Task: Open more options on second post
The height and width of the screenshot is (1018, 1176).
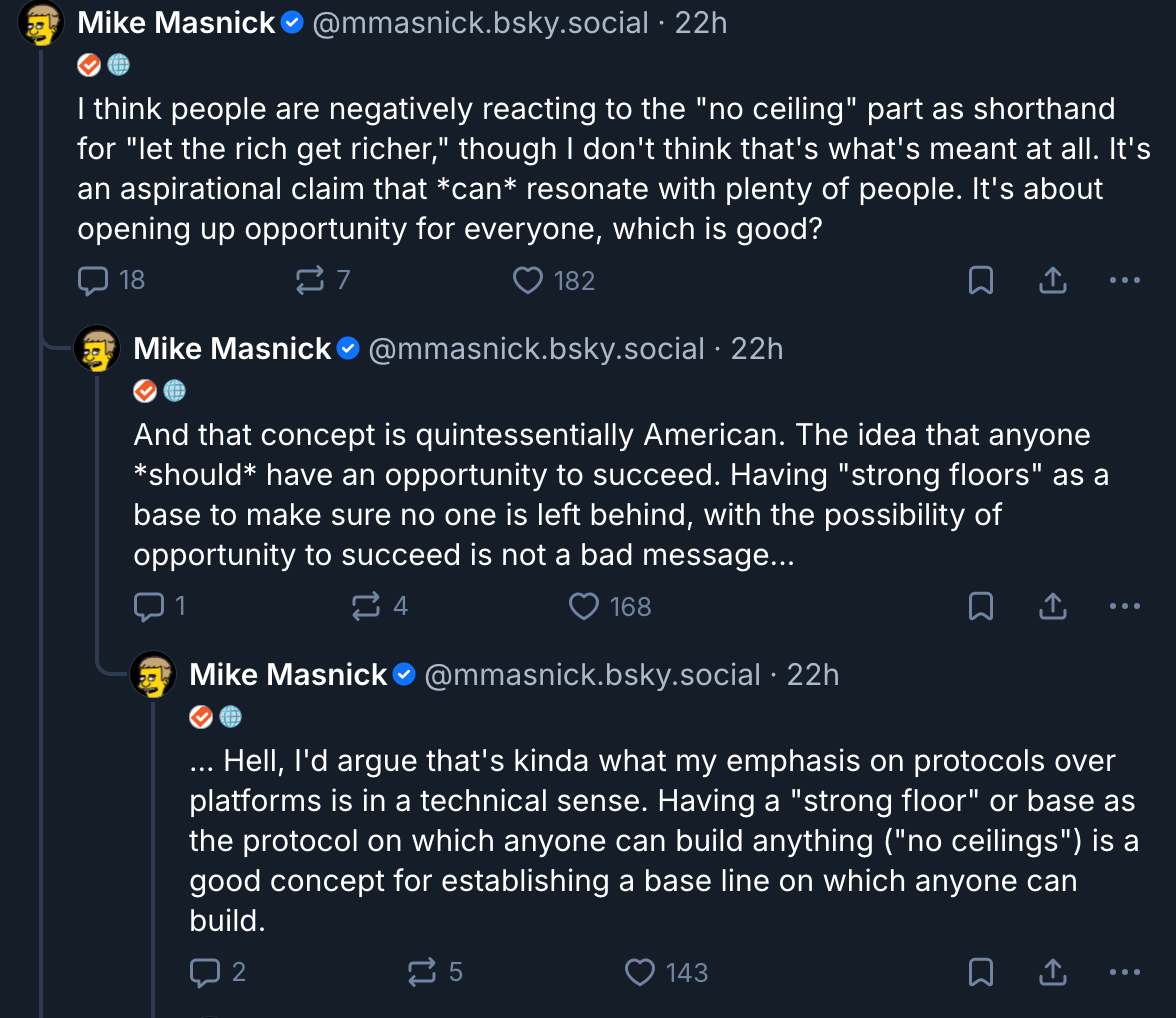Action: point(1125,606)
